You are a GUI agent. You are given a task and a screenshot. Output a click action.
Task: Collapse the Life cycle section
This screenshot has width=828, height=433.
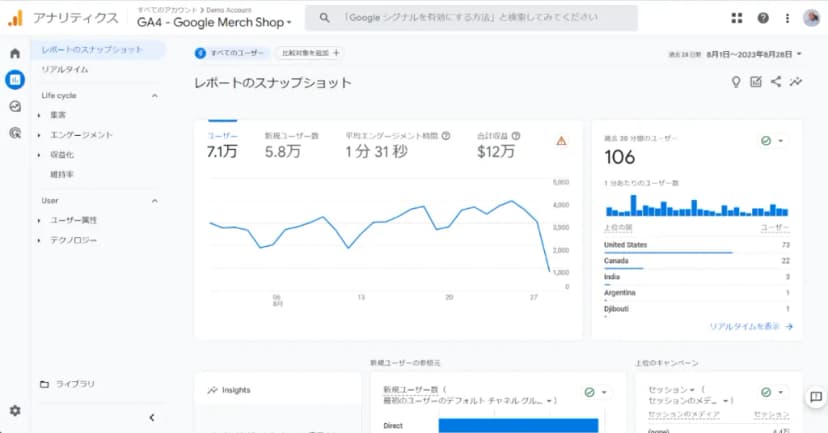154,96
